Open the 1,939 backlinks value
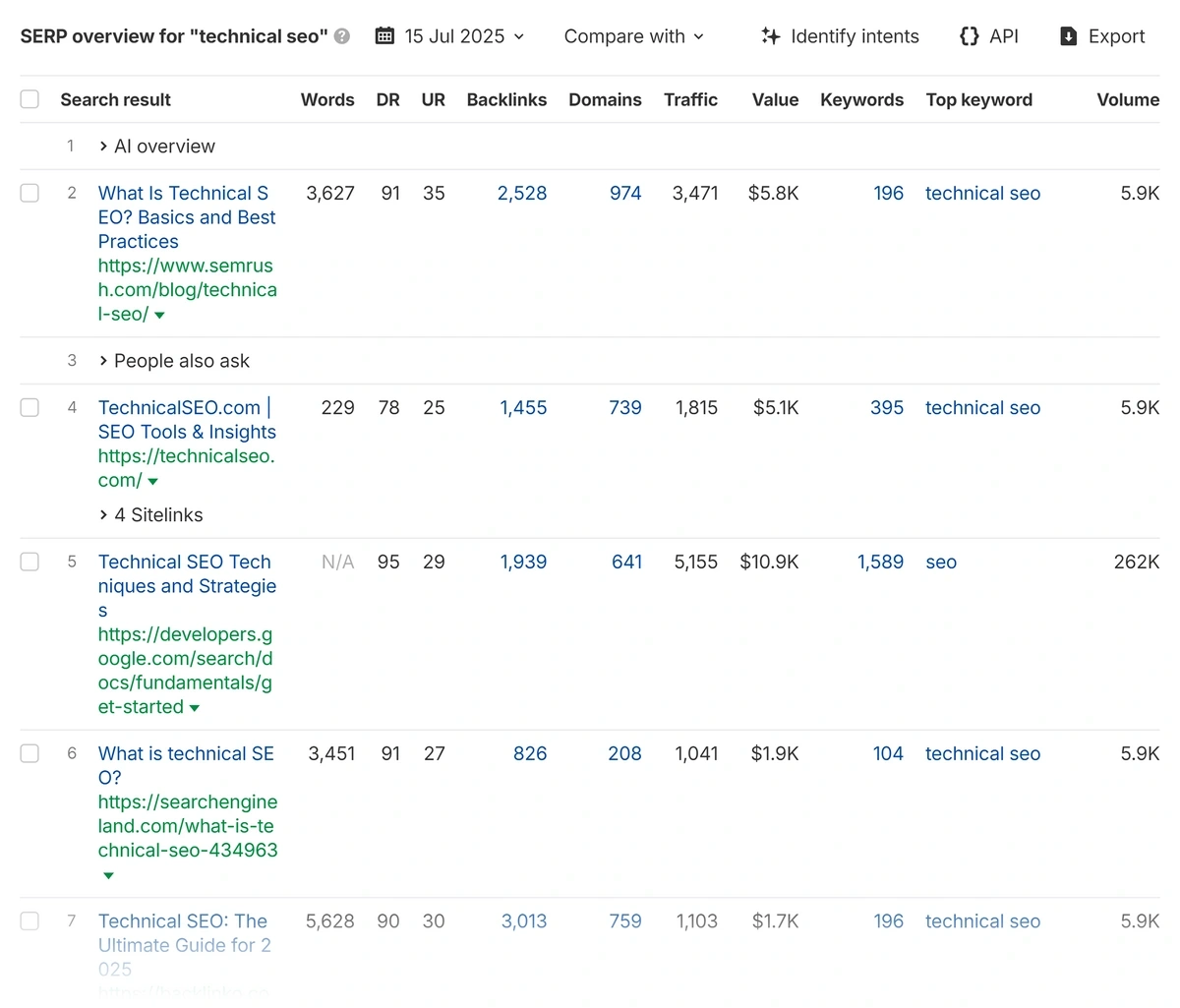 pos(523,563)
